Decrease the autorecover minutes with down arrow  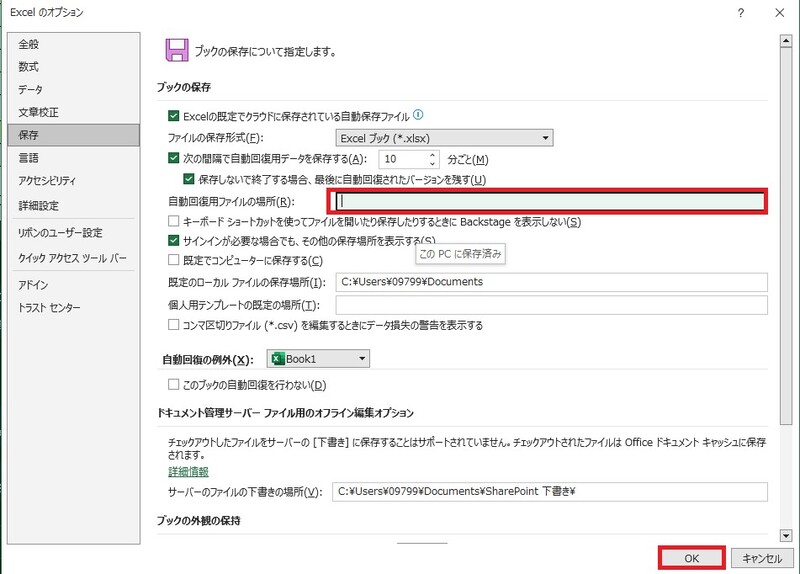coord(432,163)
